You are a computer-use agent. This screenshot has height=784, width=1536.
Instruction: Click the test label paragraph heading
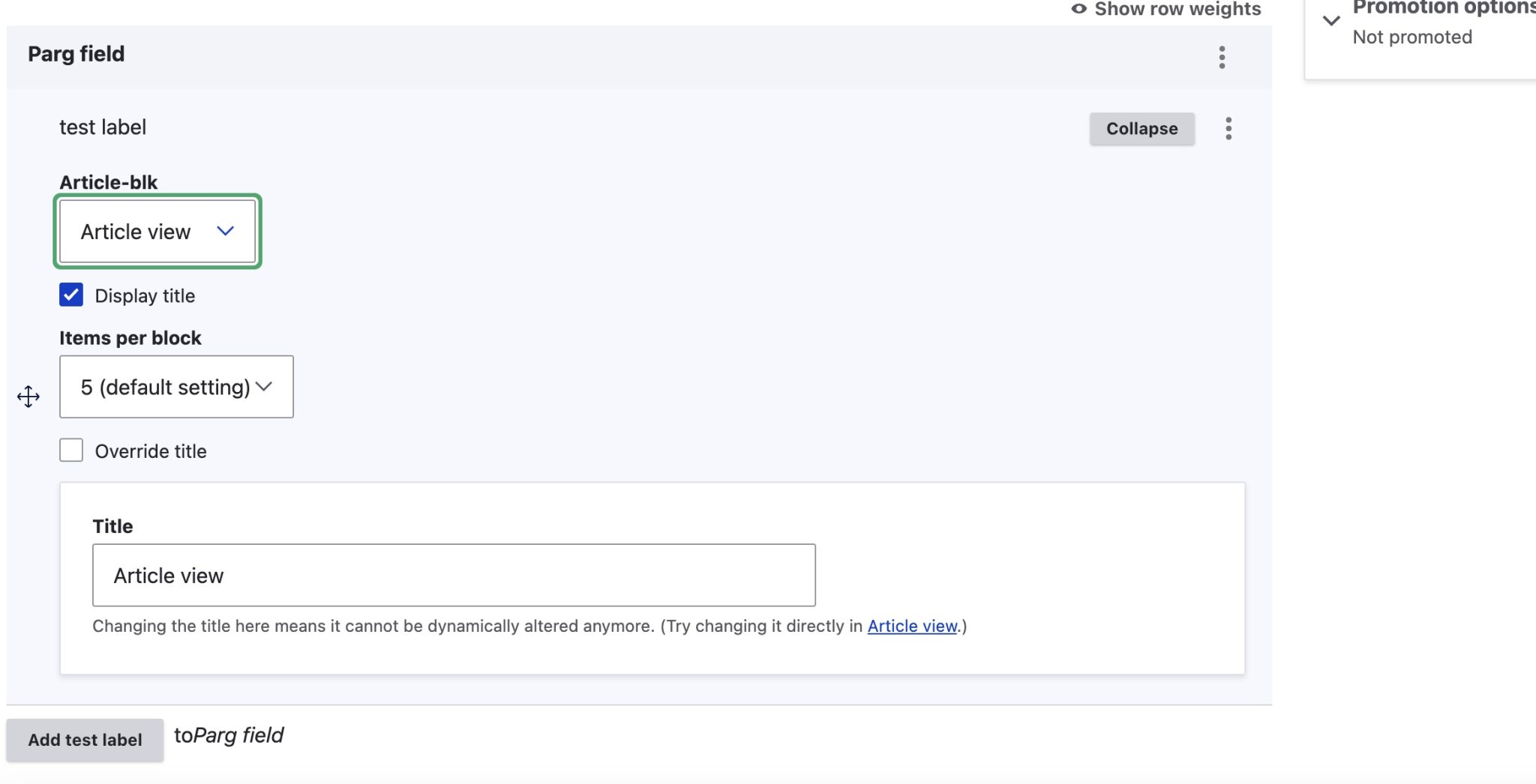pyautogui.click(x=102, y=127)
